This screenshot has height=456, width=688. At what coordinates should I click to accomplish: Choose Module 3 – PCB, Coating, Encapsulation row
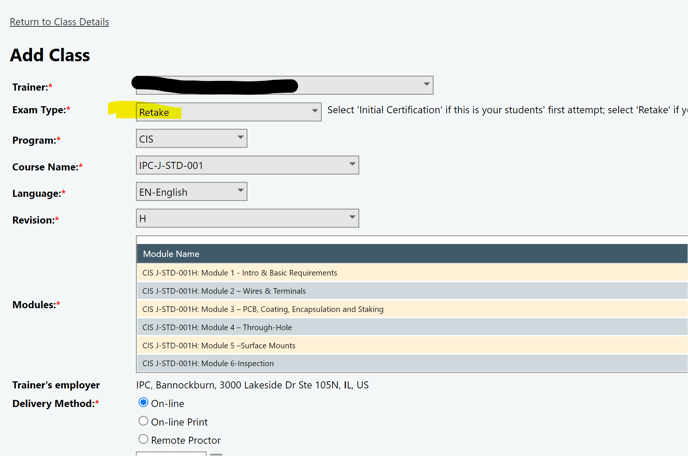click(262, 309)
